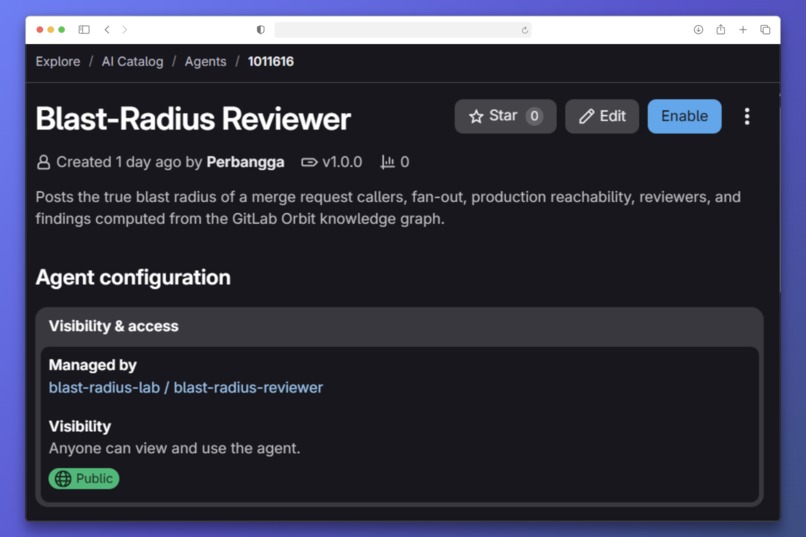Select text 'Anyone can view and use the agent.'

(174, 448)
